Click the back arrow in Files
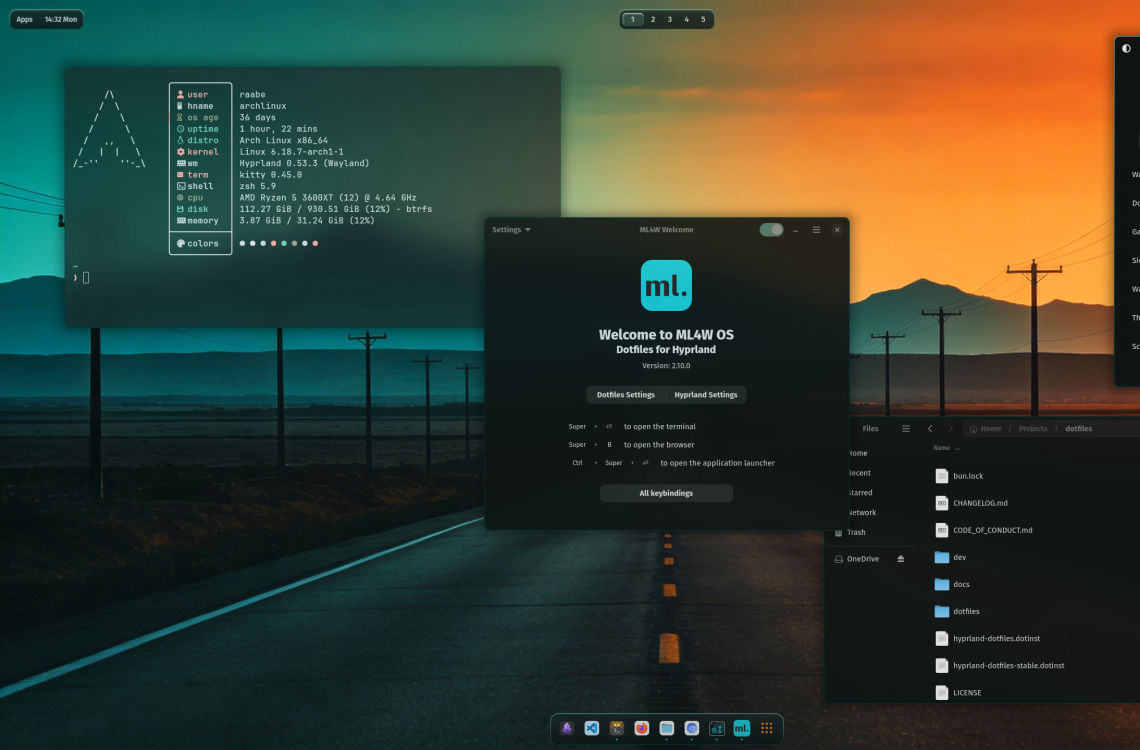Image resolution: width=1140 pixels, height=750 pixels. tap(930, 428)
